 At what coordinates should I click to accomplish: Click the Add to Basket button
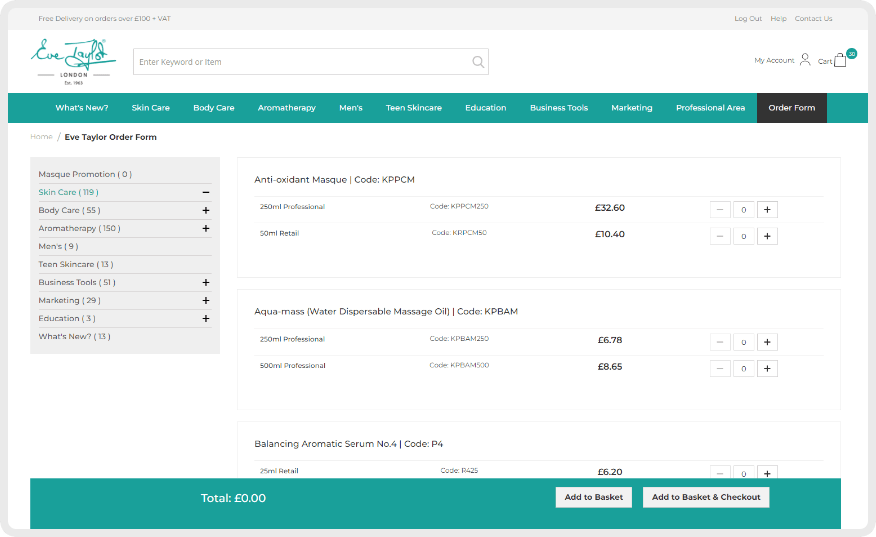click(593, 497)
